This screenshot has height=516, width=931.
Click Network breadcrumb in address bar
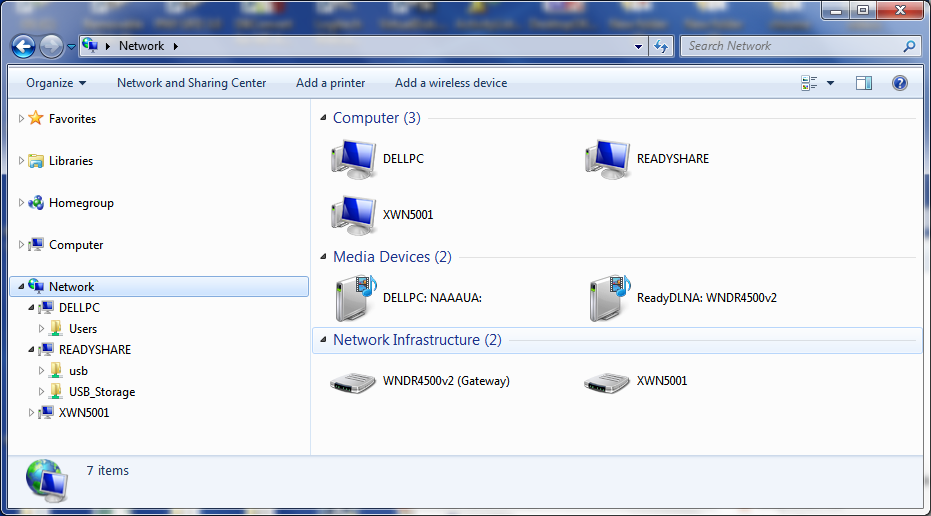click(x=141, y=46)
